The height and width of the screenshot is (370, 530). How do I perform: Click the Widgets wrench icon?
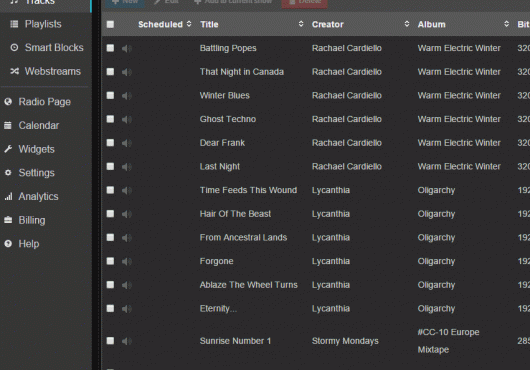8,149
